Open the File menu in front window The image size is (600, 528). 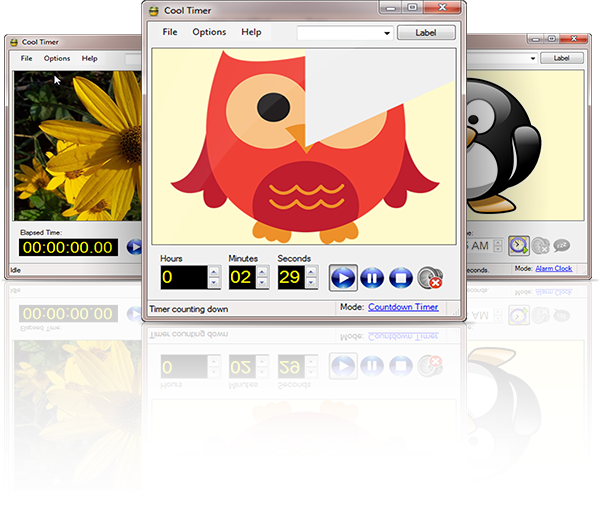(x=170, y=32)
